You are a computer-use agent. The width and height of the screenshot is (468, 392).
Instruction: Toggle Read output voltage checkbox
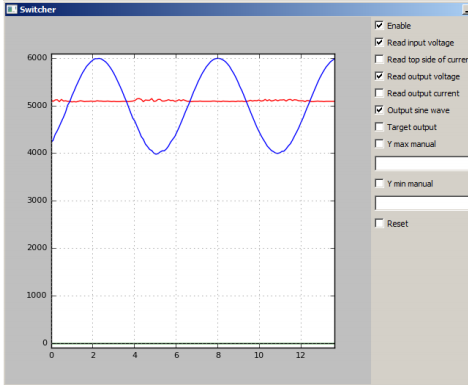click(379, 76)
